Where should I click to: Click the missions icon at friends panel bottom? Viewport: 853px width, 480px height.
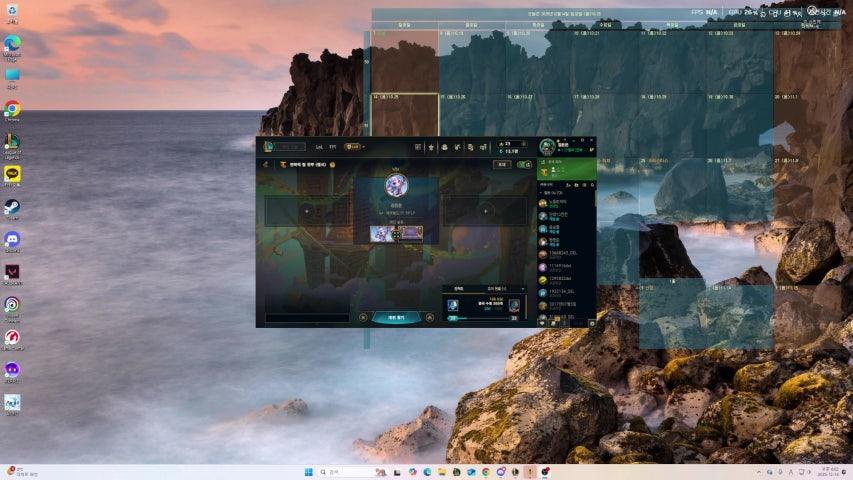click(x=553, y=323)
